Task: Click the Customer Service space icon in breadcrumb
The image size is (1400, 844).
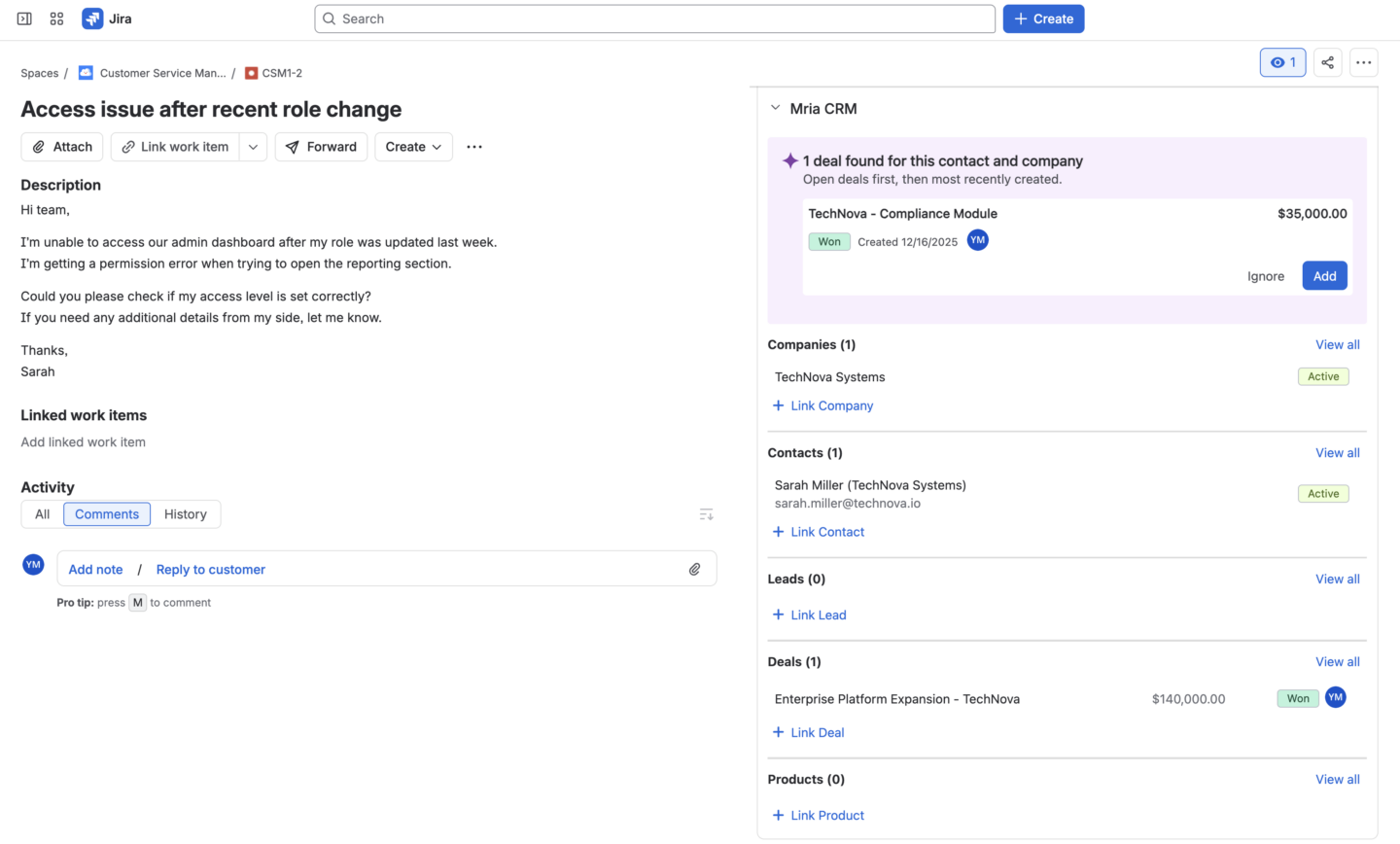Action: [86, 73]
